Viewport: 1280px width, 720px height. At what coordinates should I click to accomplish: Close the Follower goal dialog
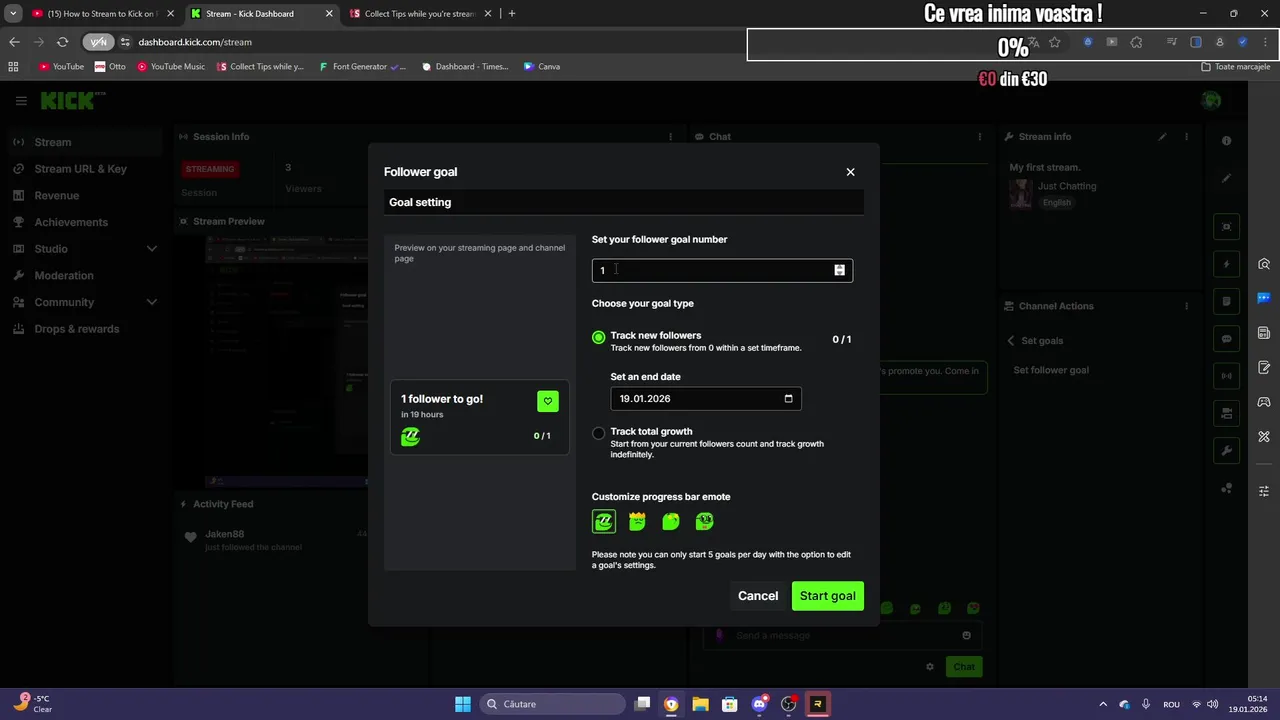(x=850, y=172)
